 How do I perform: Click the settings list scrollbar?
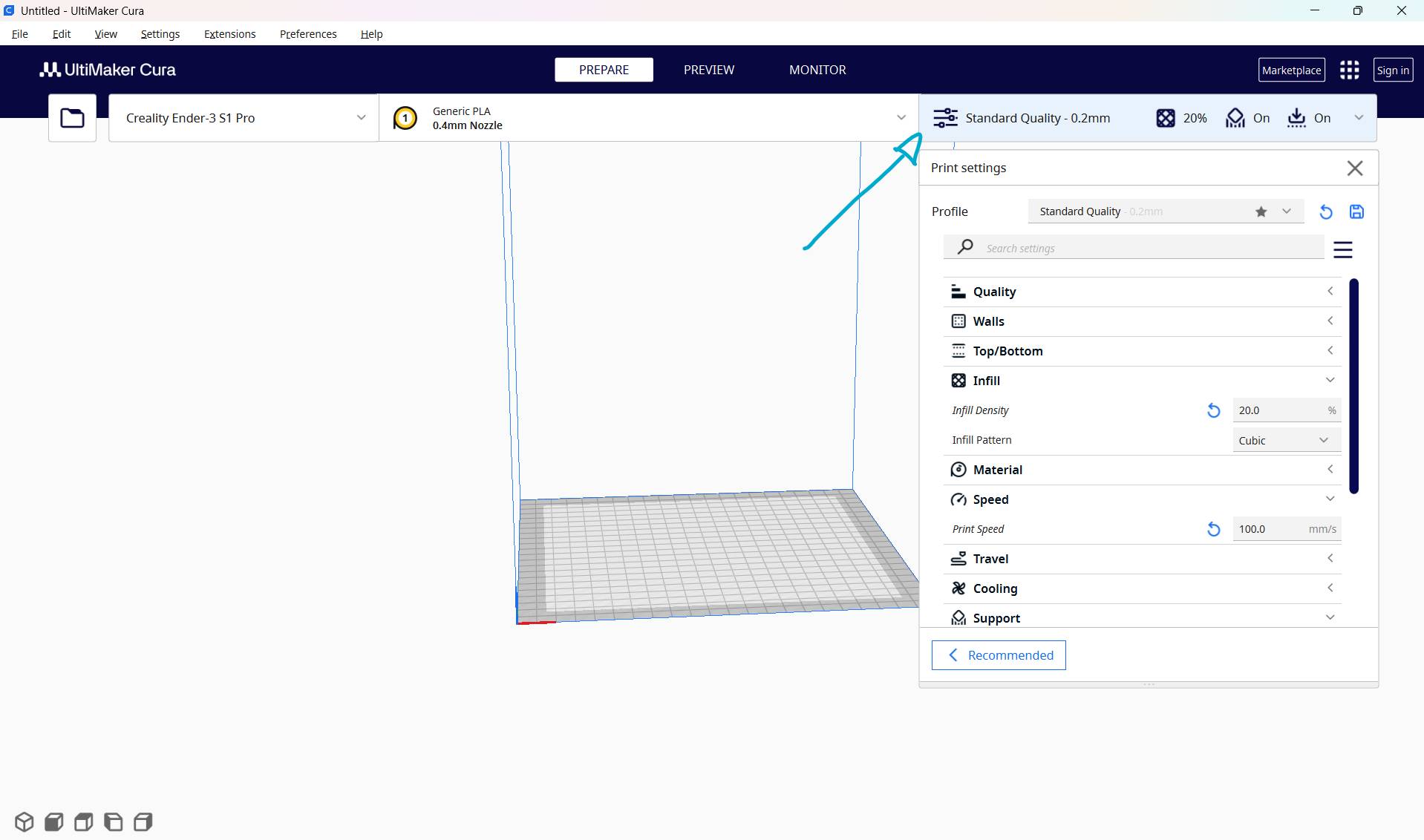[x=1354, y=386]
